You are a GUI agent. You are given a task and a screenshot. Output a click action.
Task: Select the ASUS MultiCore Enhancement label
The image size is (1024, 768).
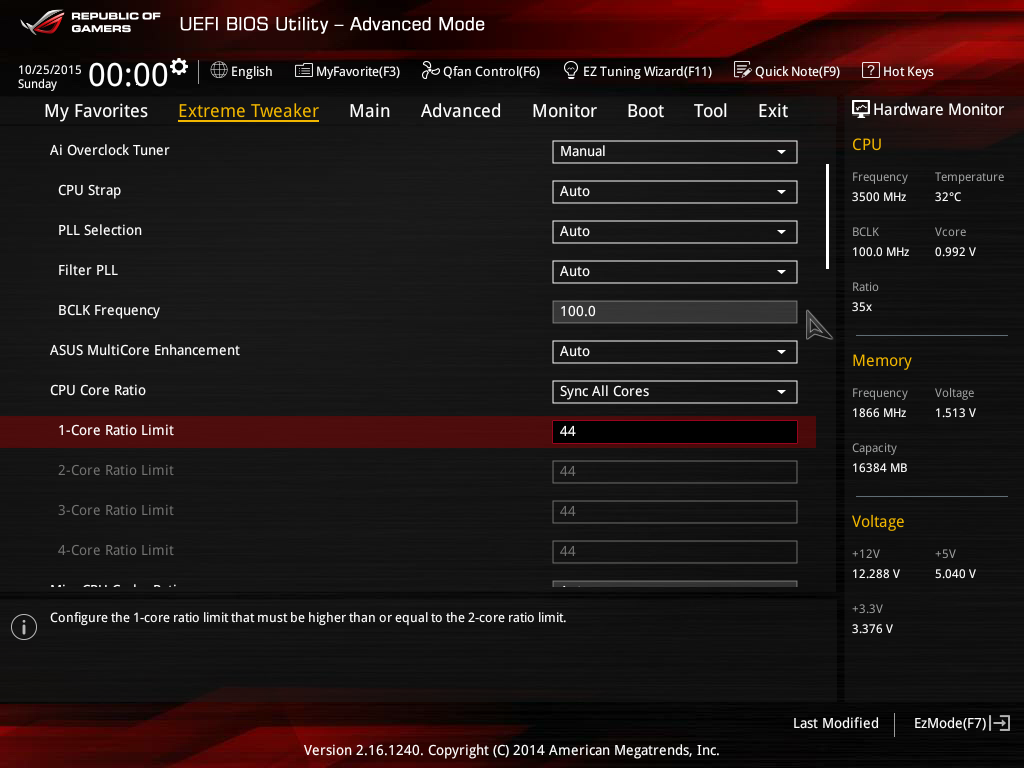[x=145, y=350]
